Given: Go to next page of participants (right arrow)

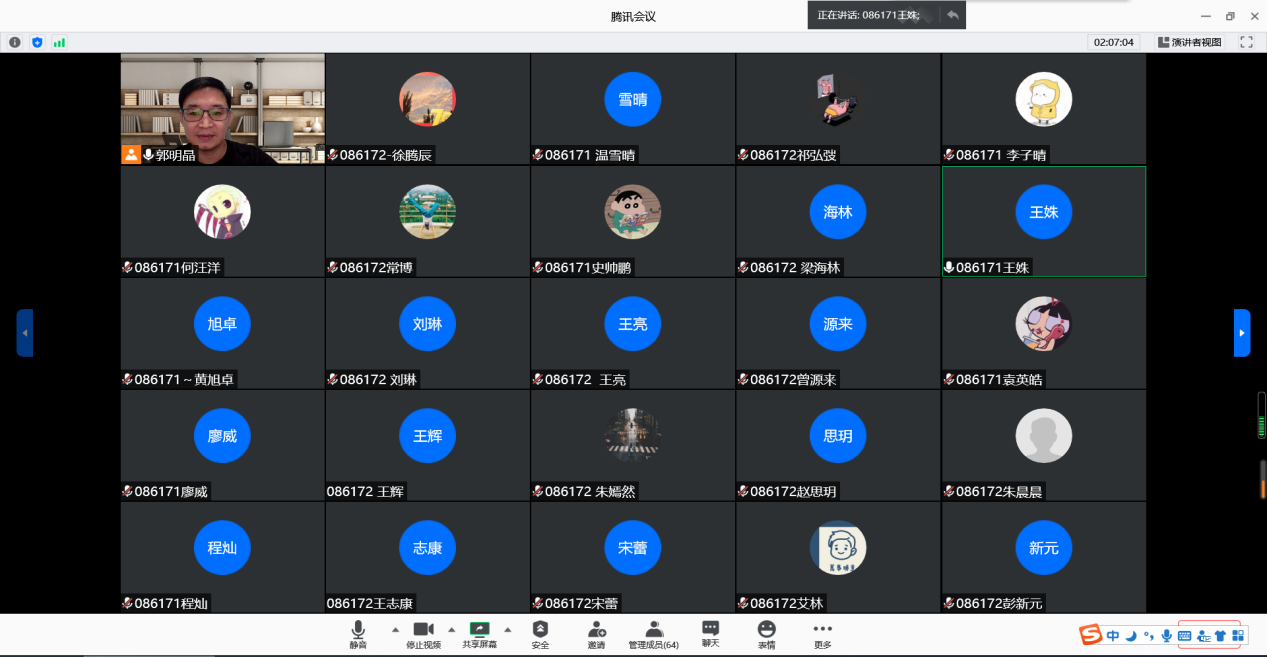Looking at the screenshot, I should [1241, 332].
